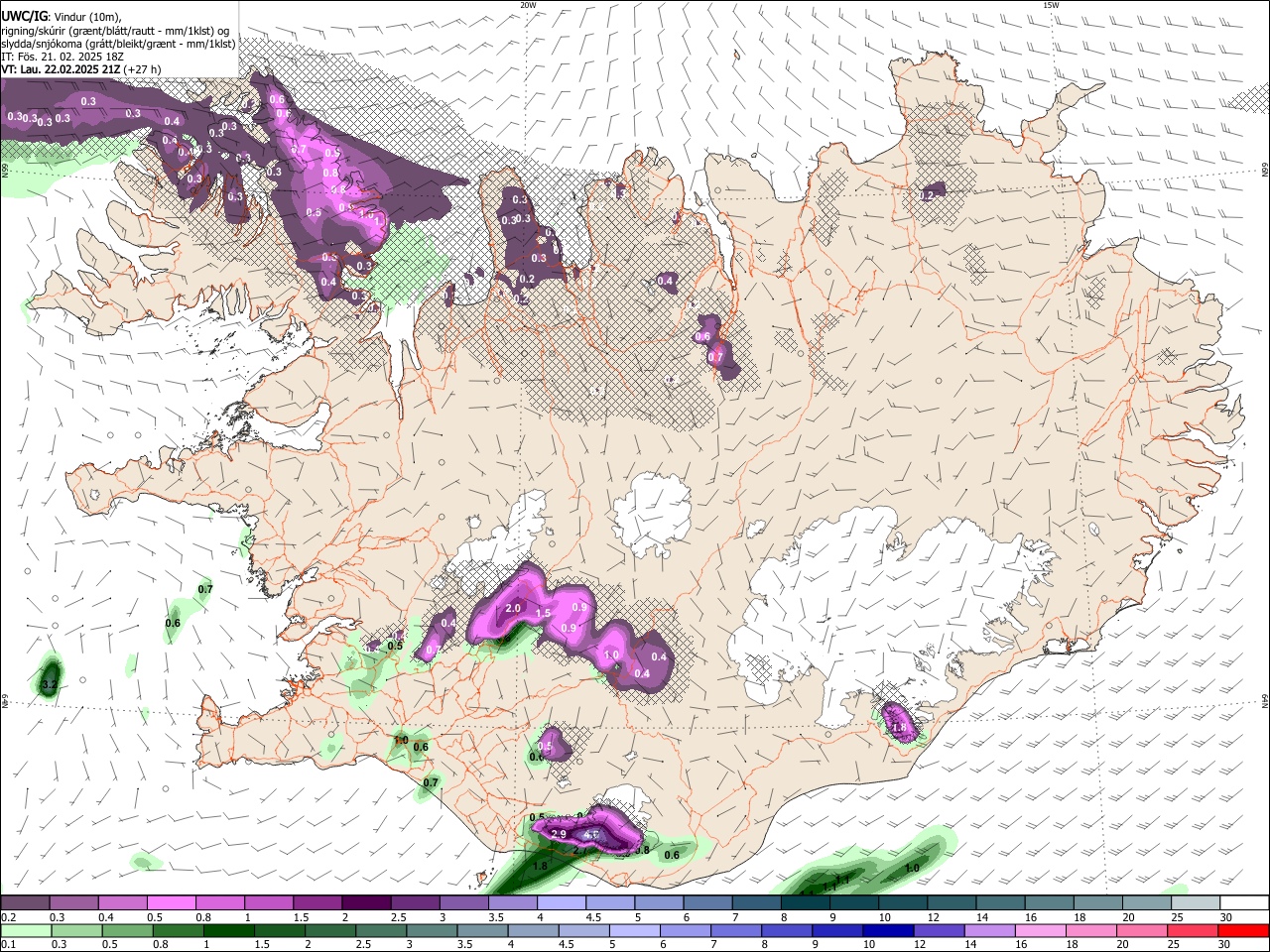The height and width of the screenshot is (952, 1270).
Task: Click the pale green 0.1–0.3 rain legend swatch
Action: [25, 930]
